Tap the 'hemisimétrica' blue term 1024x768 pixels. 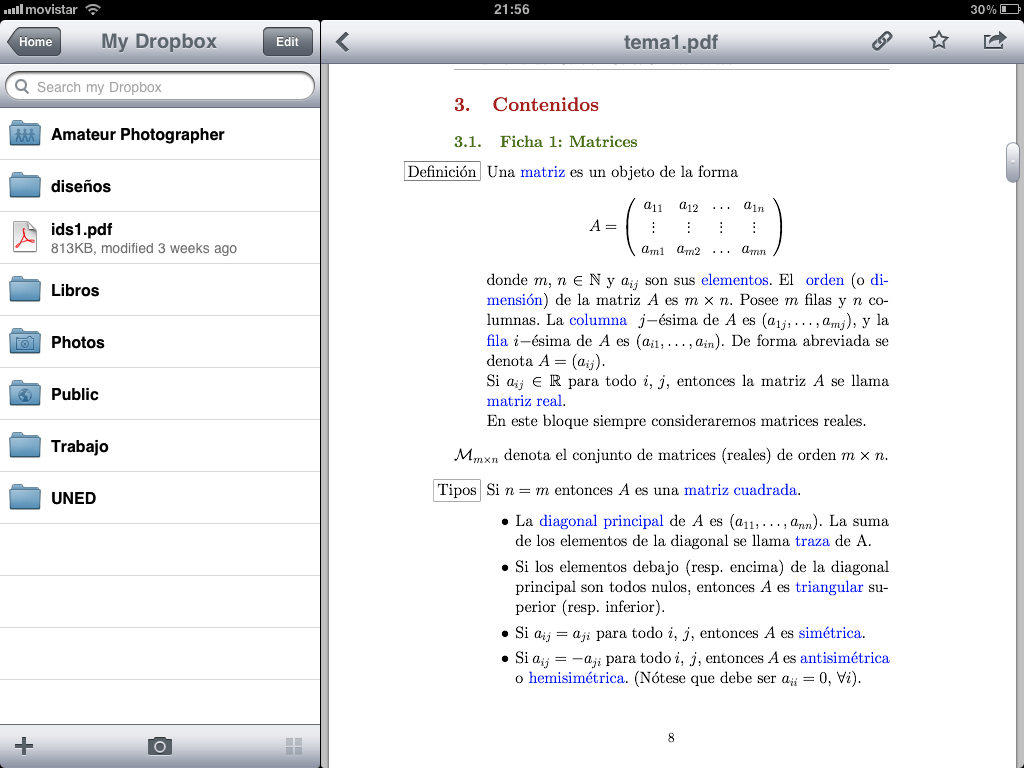point(577,678)
